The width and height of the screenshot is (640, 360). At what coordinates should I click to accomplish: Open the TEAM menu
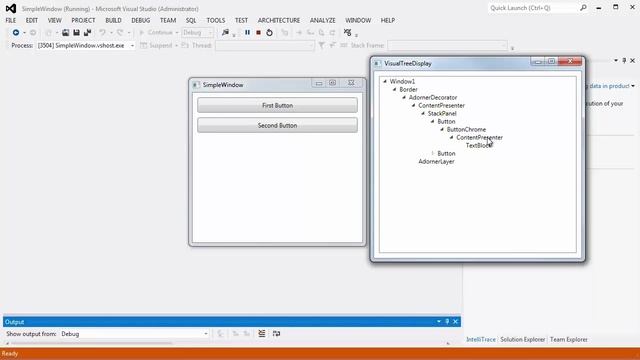168,20
